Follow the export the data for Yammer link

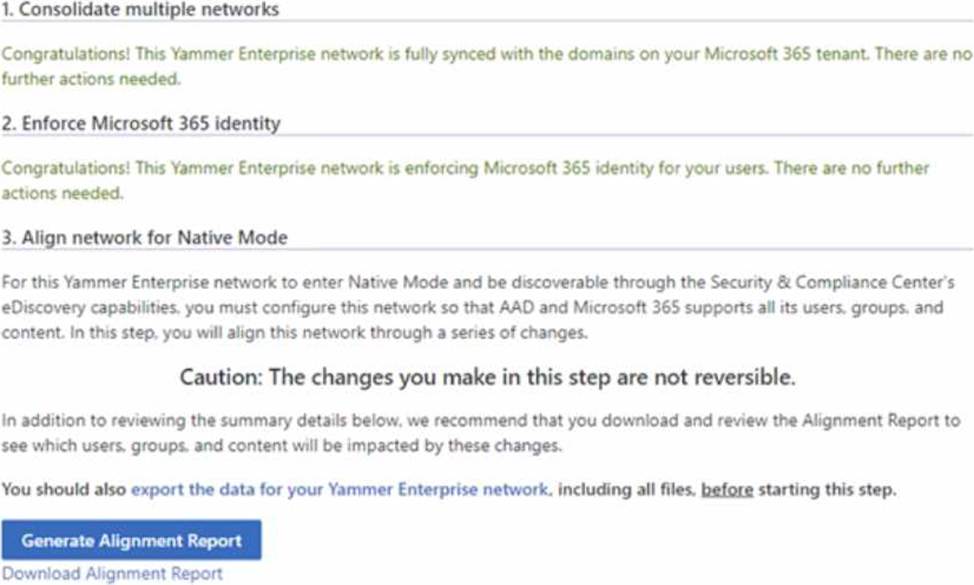340,489
